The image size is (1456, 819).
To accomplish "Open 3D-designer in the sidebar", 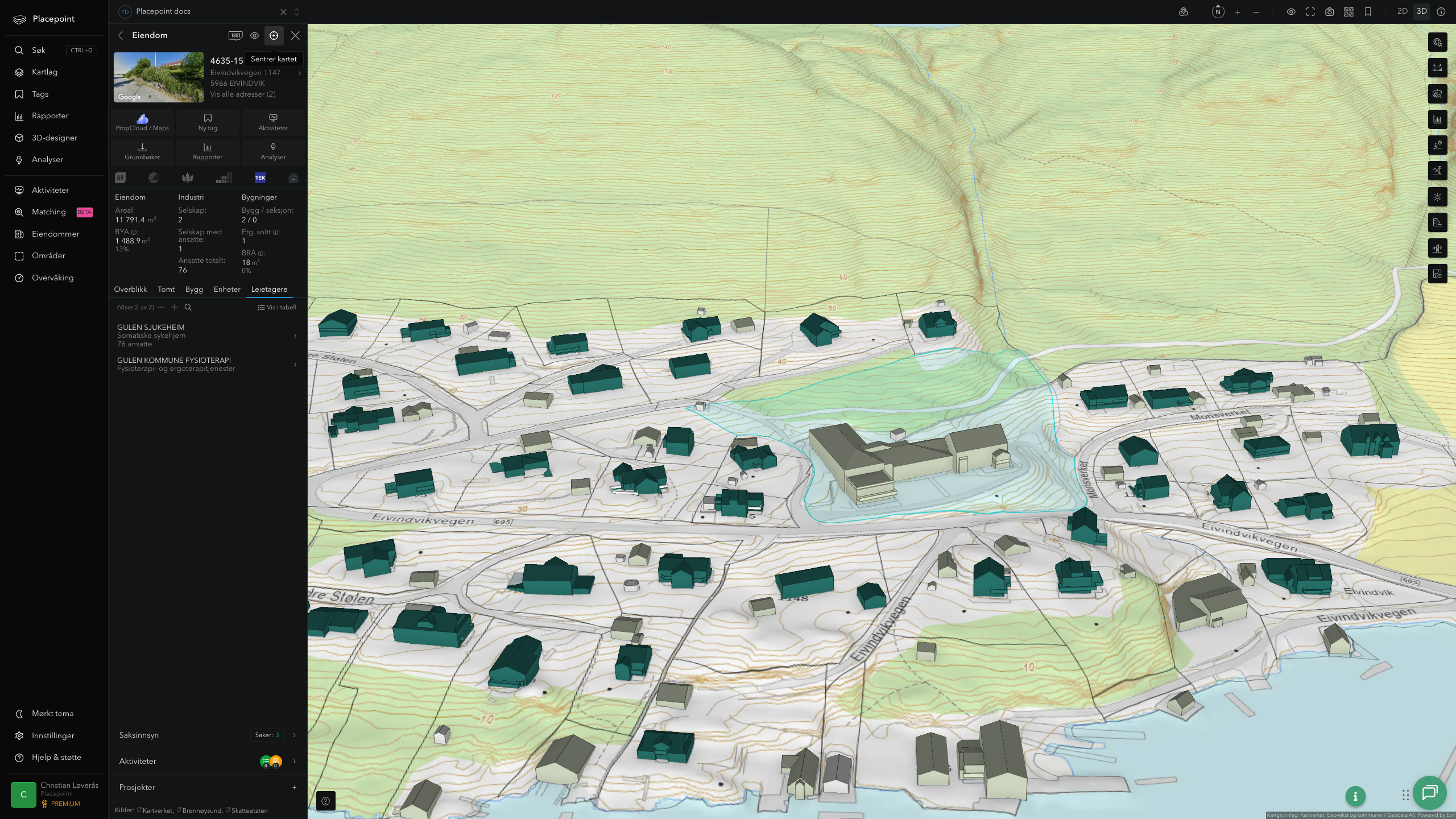I will [53, 138].
